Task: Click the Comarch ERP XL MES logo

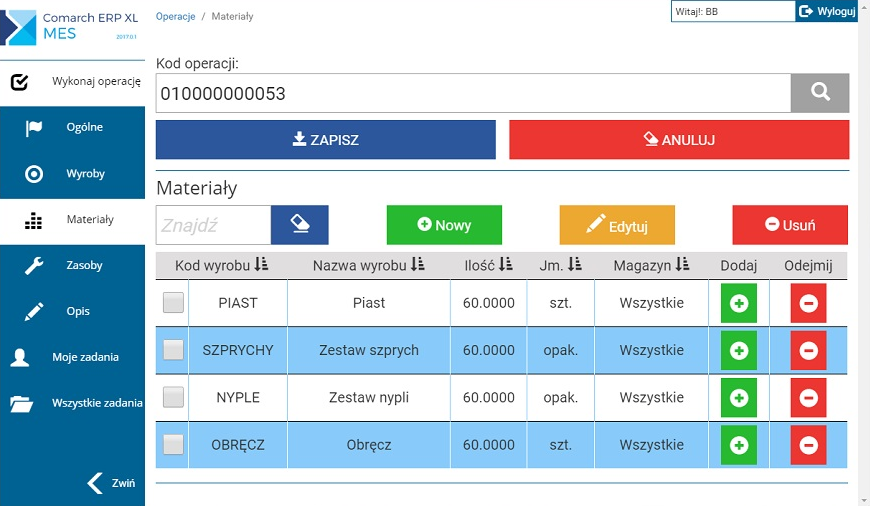Action: pyautogui.click(x=69, y=26)
